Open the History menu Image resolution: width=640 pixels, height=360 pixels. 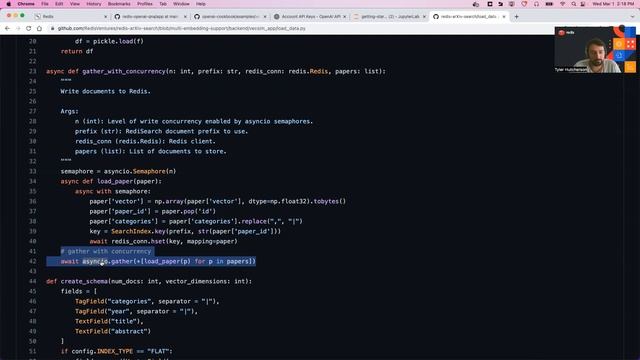[93, 4]
